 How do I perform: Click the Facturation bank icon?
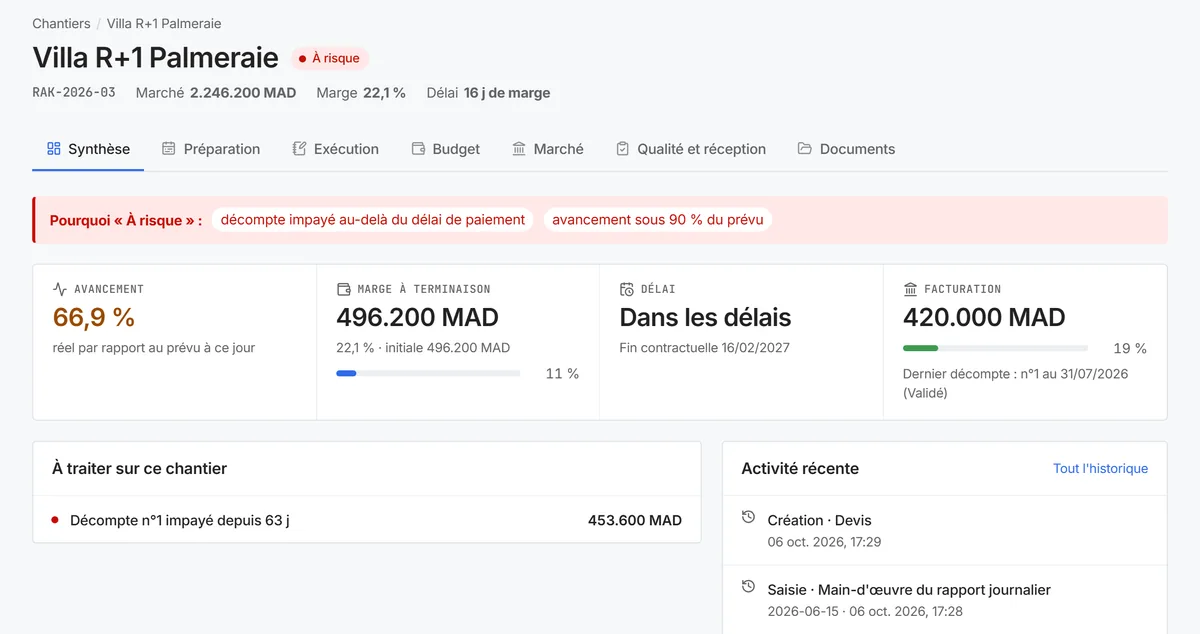910,289
